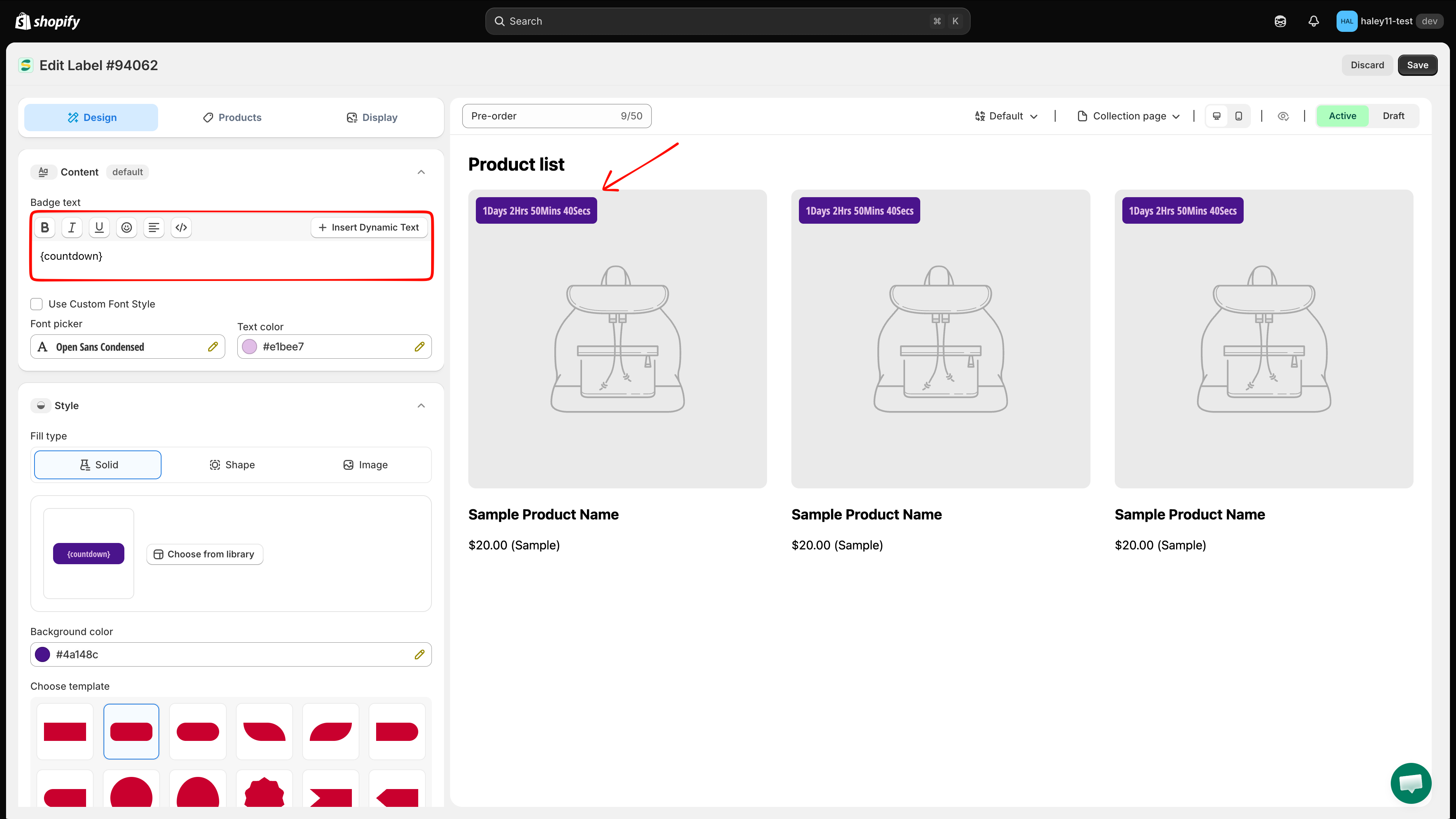Click Choose from library button

click(205, 554)
